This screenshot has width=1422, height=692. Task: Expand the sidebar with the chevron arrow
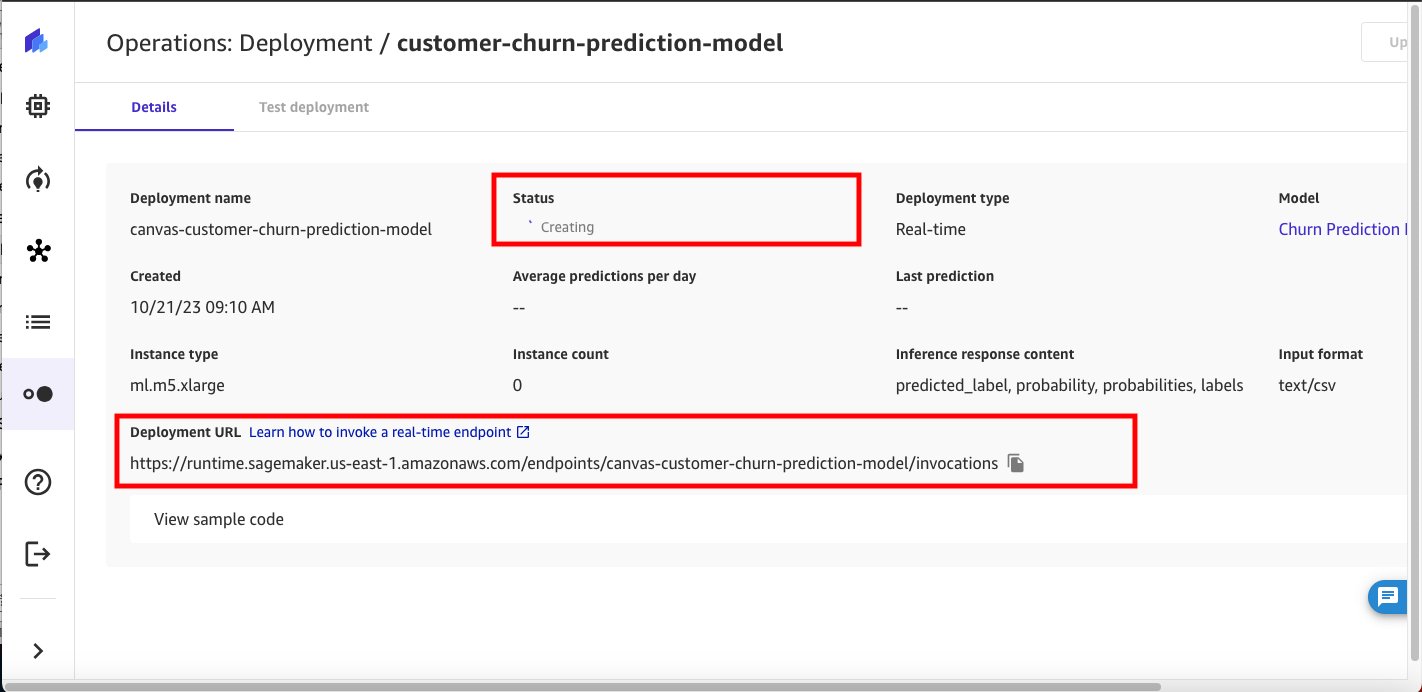pos(38,651)
